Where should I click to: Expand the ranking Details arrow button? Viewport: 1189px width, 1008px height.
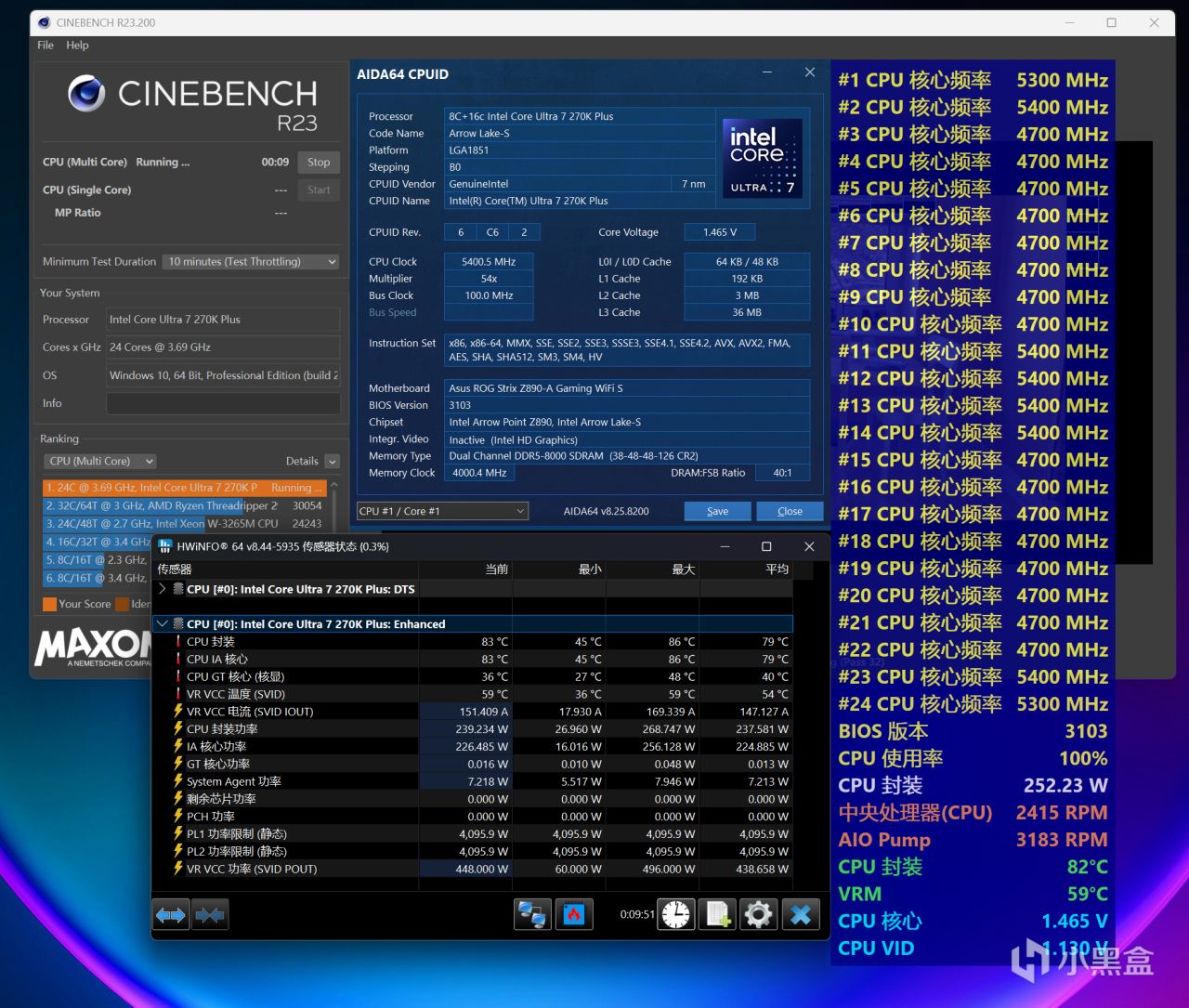click(x=332, y=462)
